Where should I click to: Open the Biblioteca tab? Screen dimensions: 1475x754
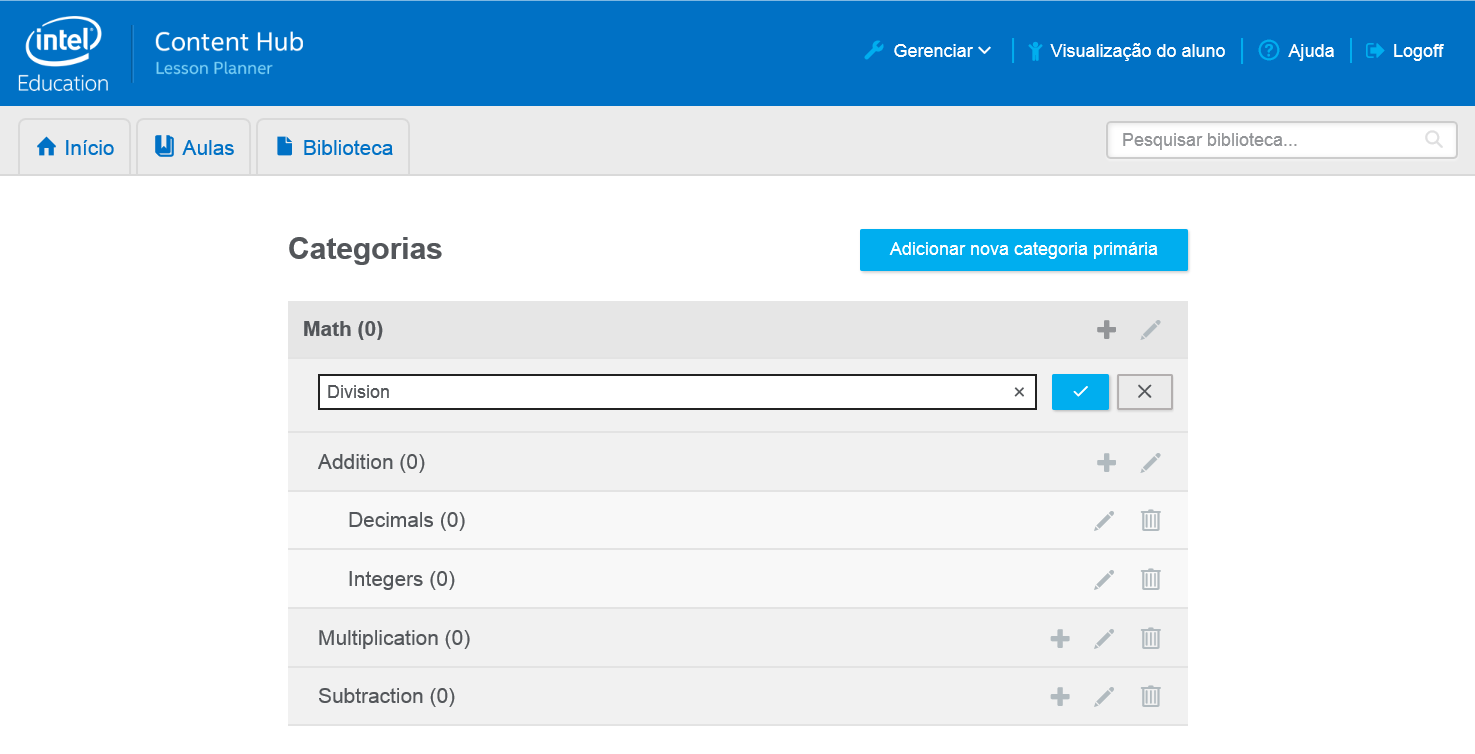point(333,148)
